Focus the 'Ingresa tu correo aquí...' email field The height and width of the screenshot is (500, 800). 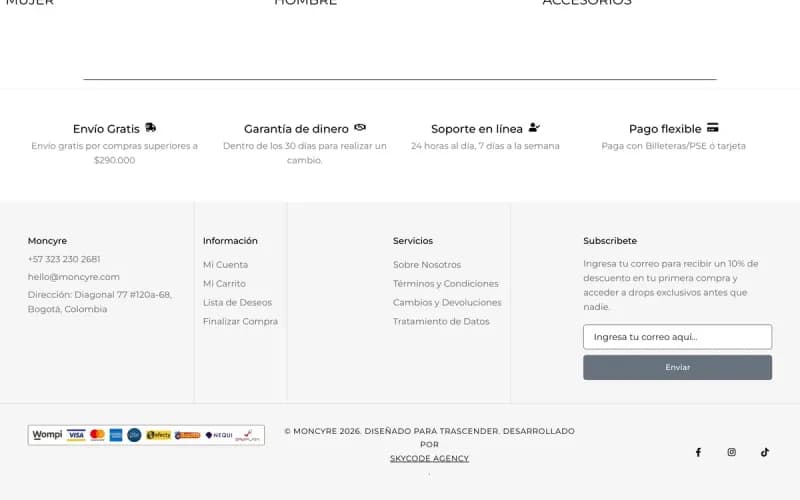pyautogui.click(x=678, y=337)
